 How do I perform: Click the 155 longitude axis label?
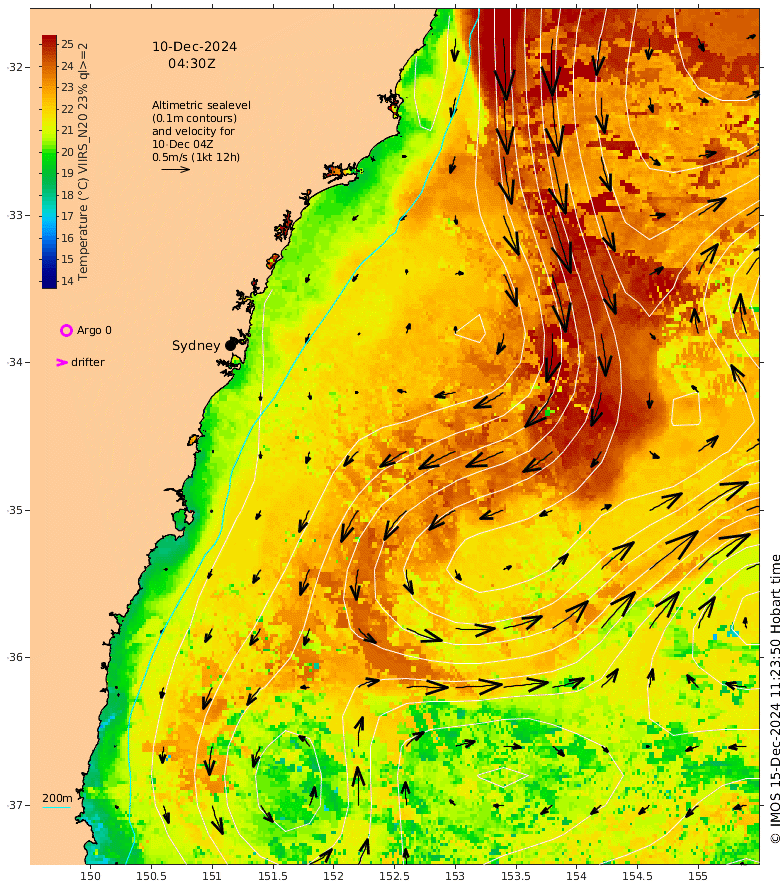[x=698, y=876]
